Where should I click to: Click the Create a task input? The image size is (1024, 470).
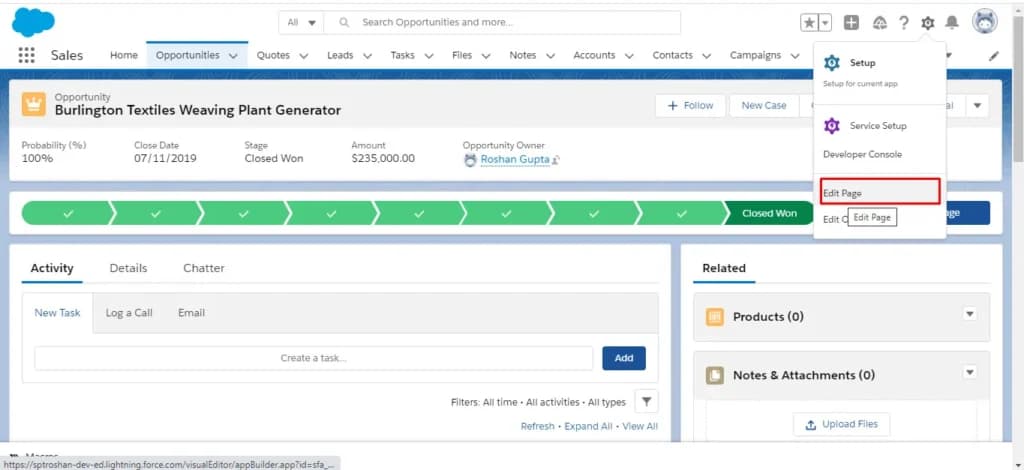click(313, 358)
